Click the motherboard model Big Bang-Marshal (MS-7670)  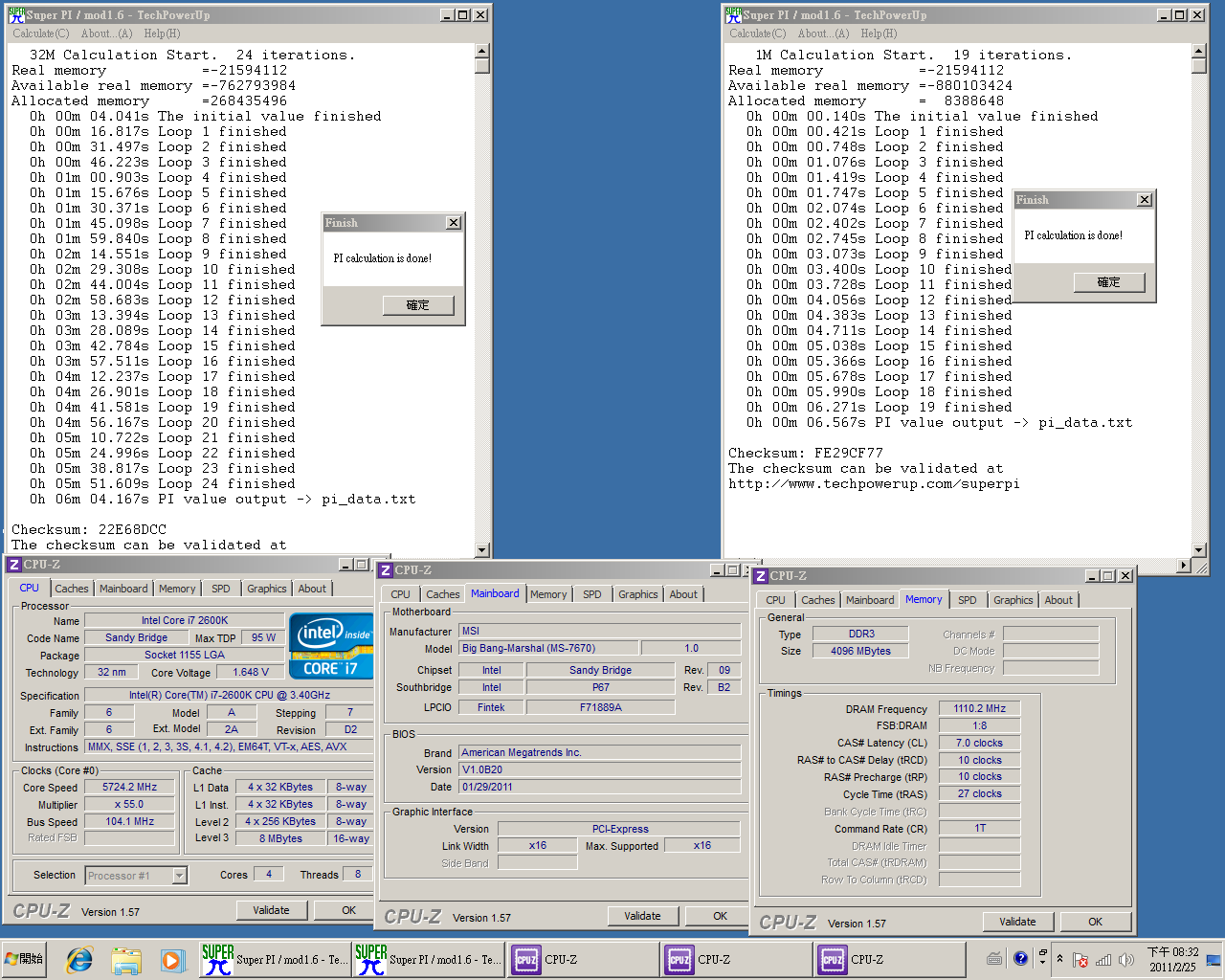(x=548, y=649)
